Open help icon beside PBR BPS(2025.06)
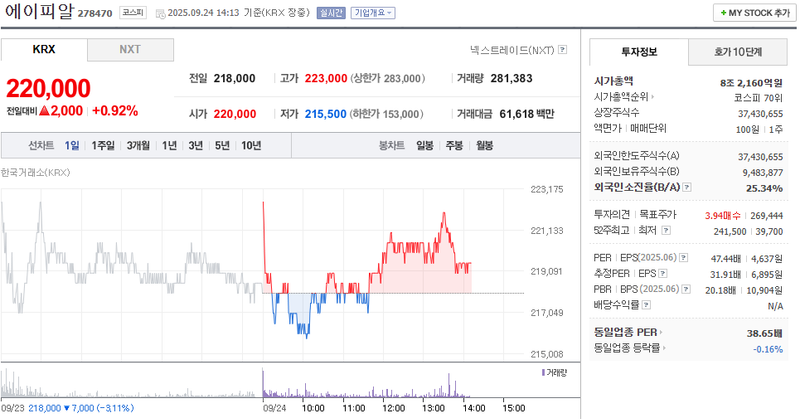 click(686, 289)
